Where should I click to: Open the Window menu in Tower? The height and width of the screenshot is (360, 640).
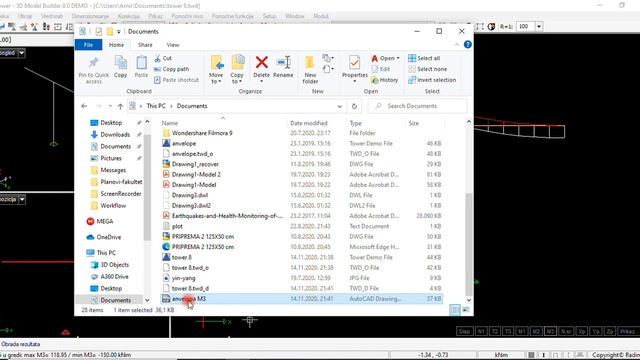(295, 16)
